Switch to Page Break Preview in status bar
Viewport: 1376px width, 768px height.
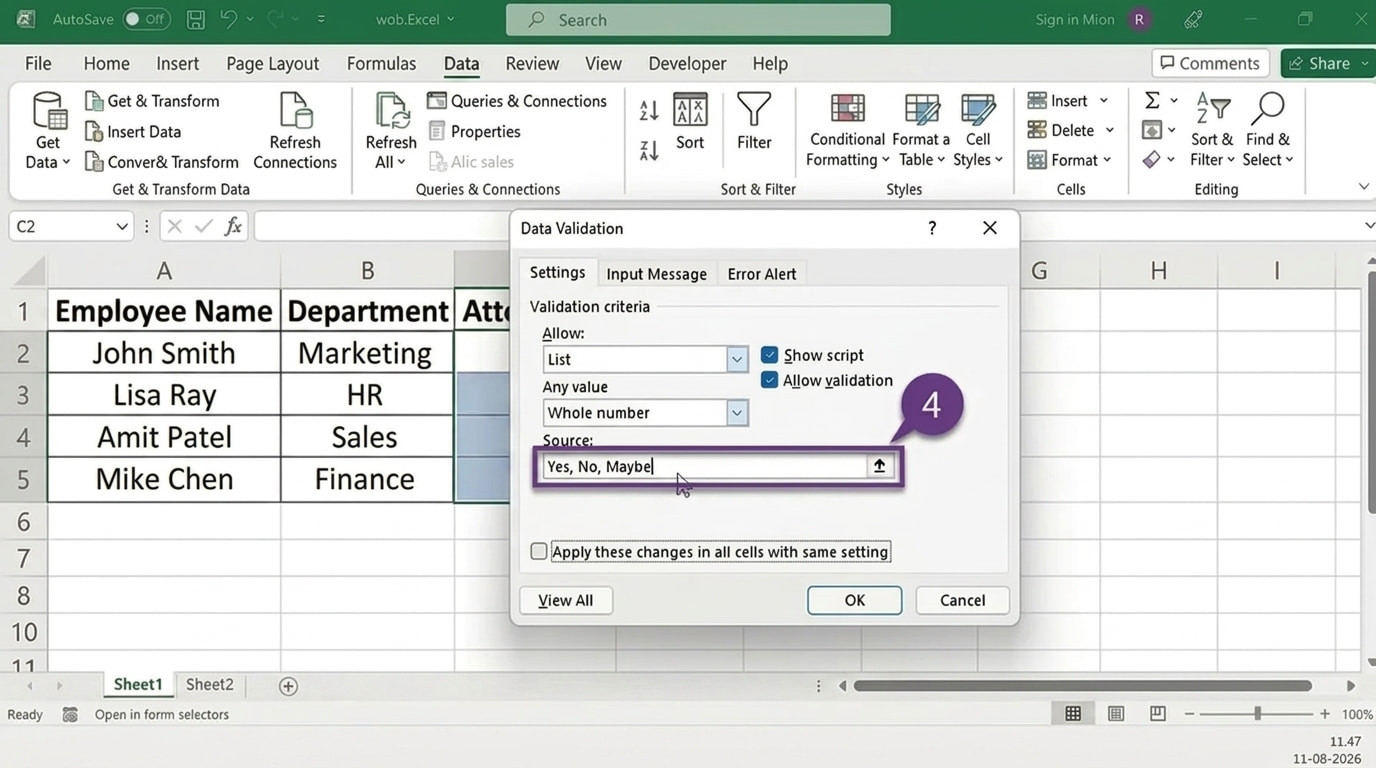[1158, 714]
